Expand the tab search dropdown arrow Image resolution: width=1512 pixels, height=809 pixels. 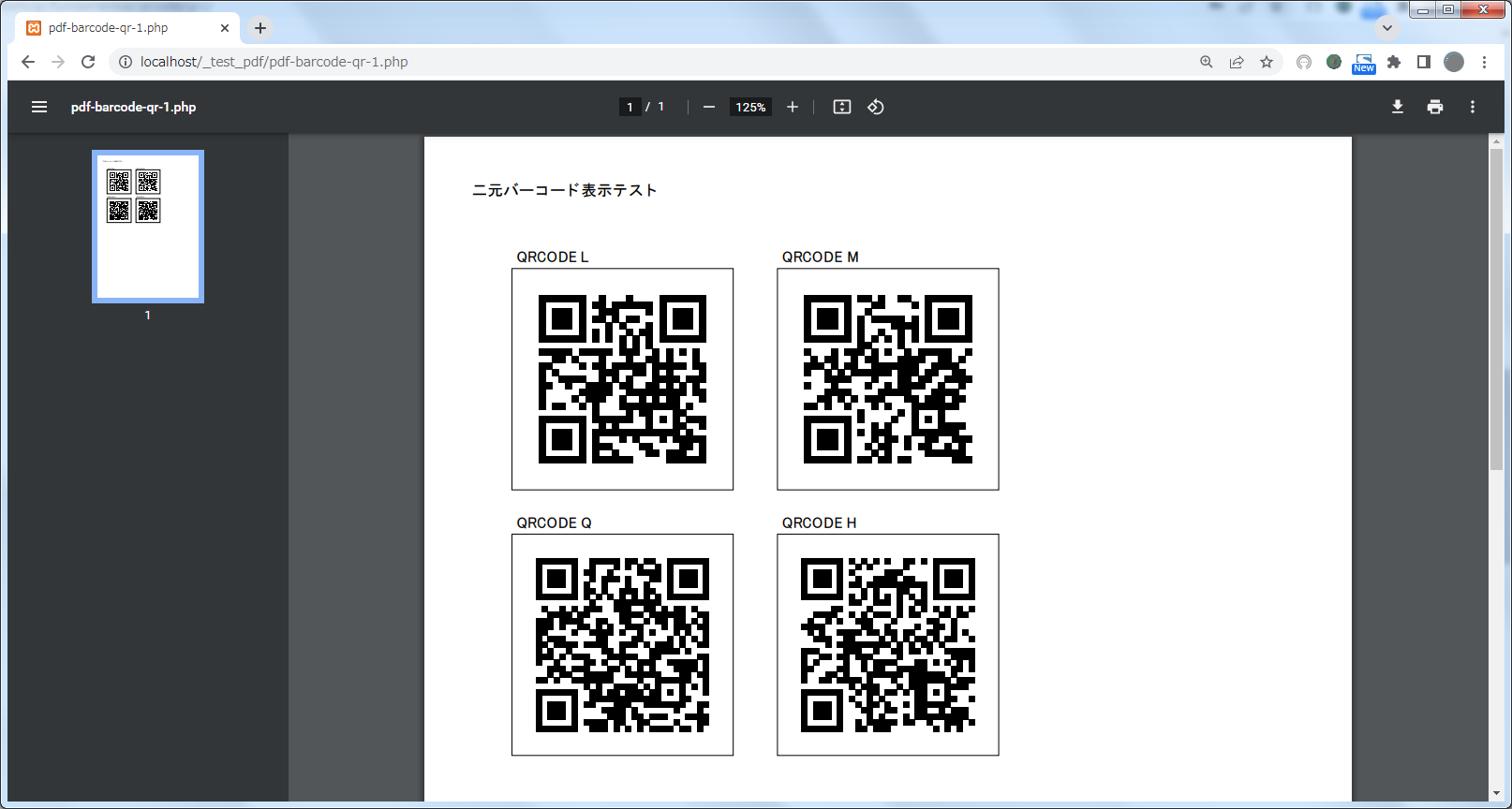coord(1387,28)
